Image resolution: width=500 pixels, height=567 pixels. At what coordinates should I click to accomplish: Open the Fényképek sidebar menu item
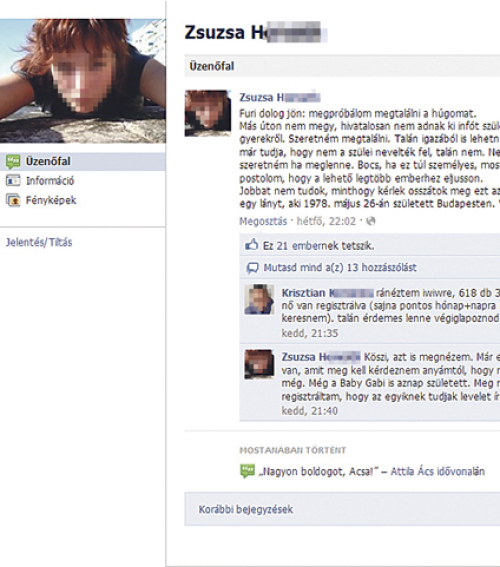point(51,200)
